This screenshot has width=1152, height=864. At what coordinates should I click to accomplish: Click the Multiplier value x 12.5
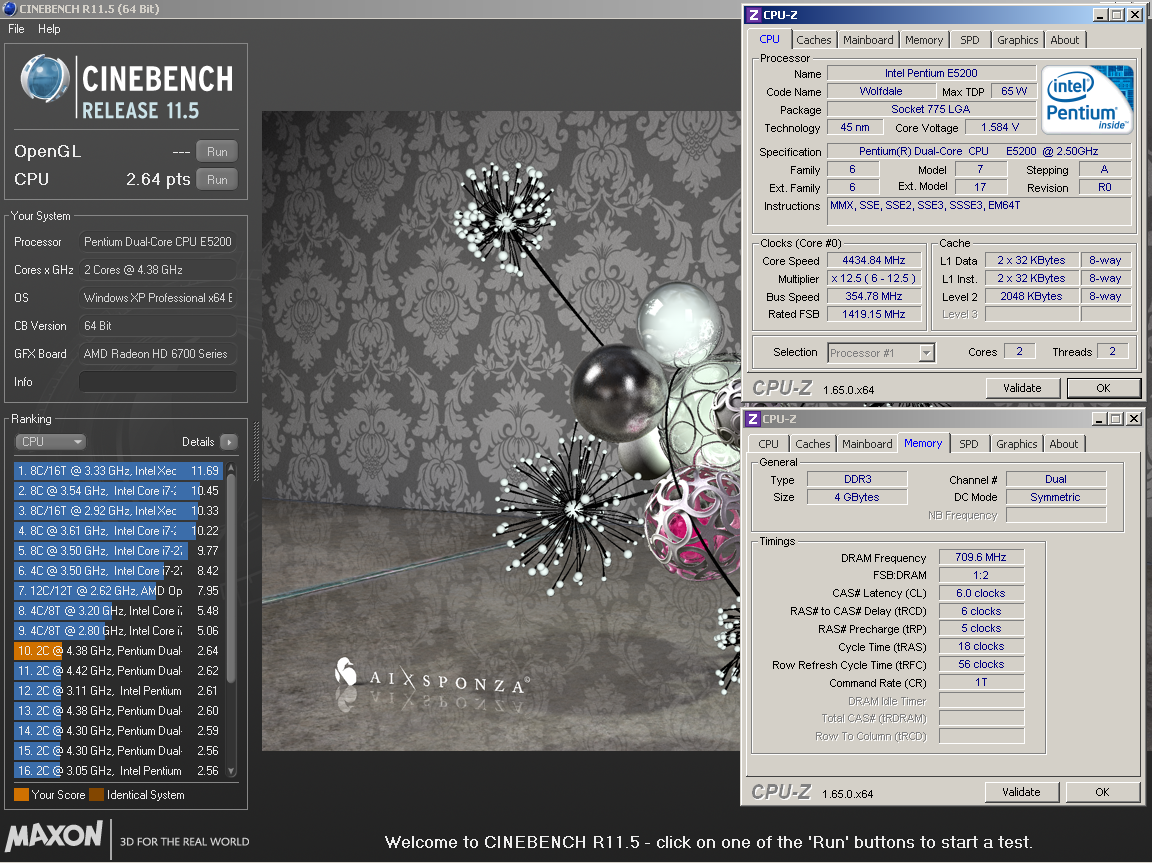(874, 278)
